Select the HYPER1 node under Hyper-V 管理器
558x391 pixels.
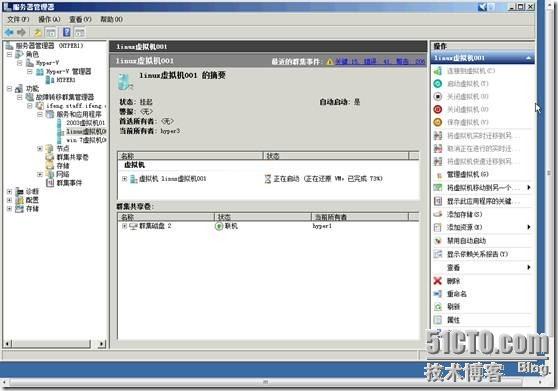click(x=66, y=80)
